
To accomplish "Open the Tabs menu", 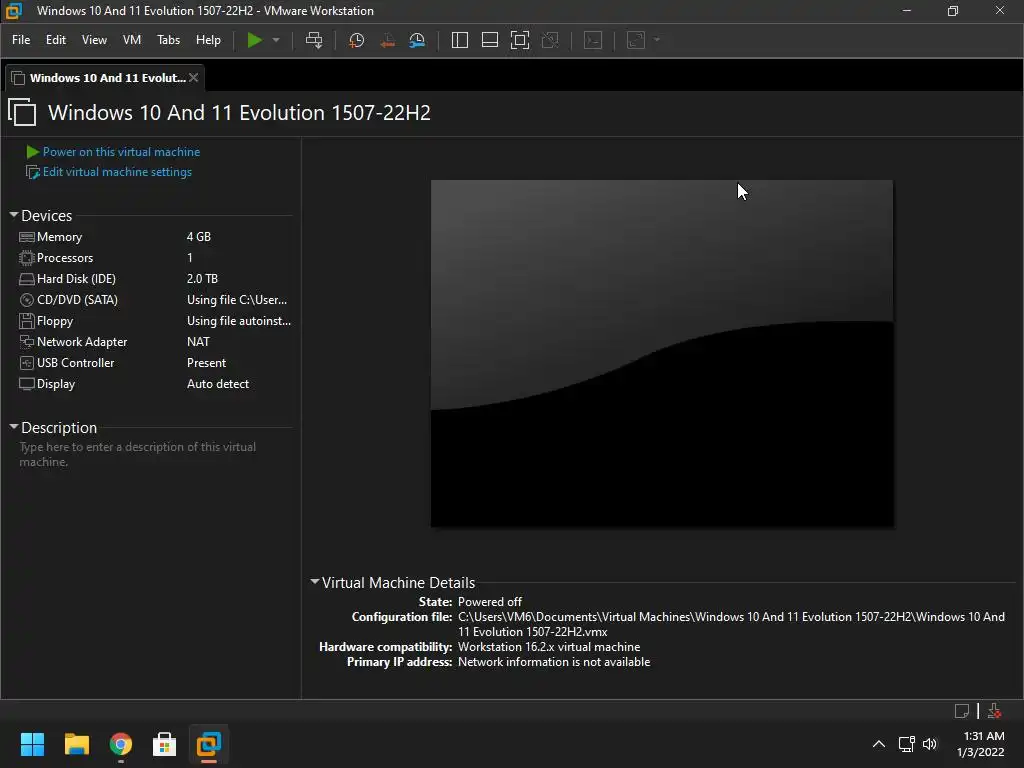I will pyautogui.click(x=168, y=40).
